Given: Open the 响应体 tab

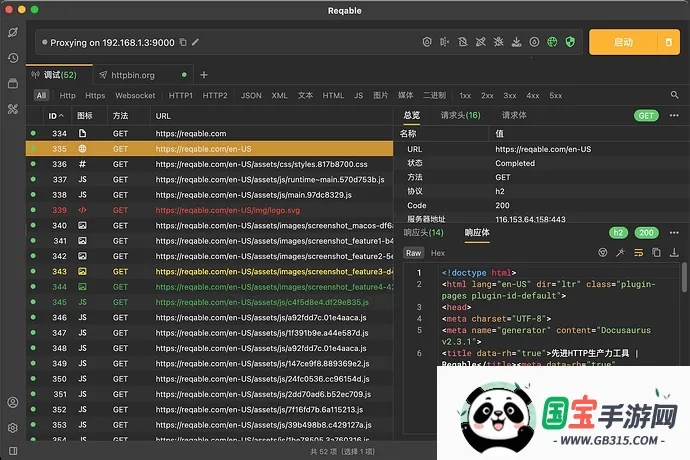Looking at the screenshot, I should [477, 232].
